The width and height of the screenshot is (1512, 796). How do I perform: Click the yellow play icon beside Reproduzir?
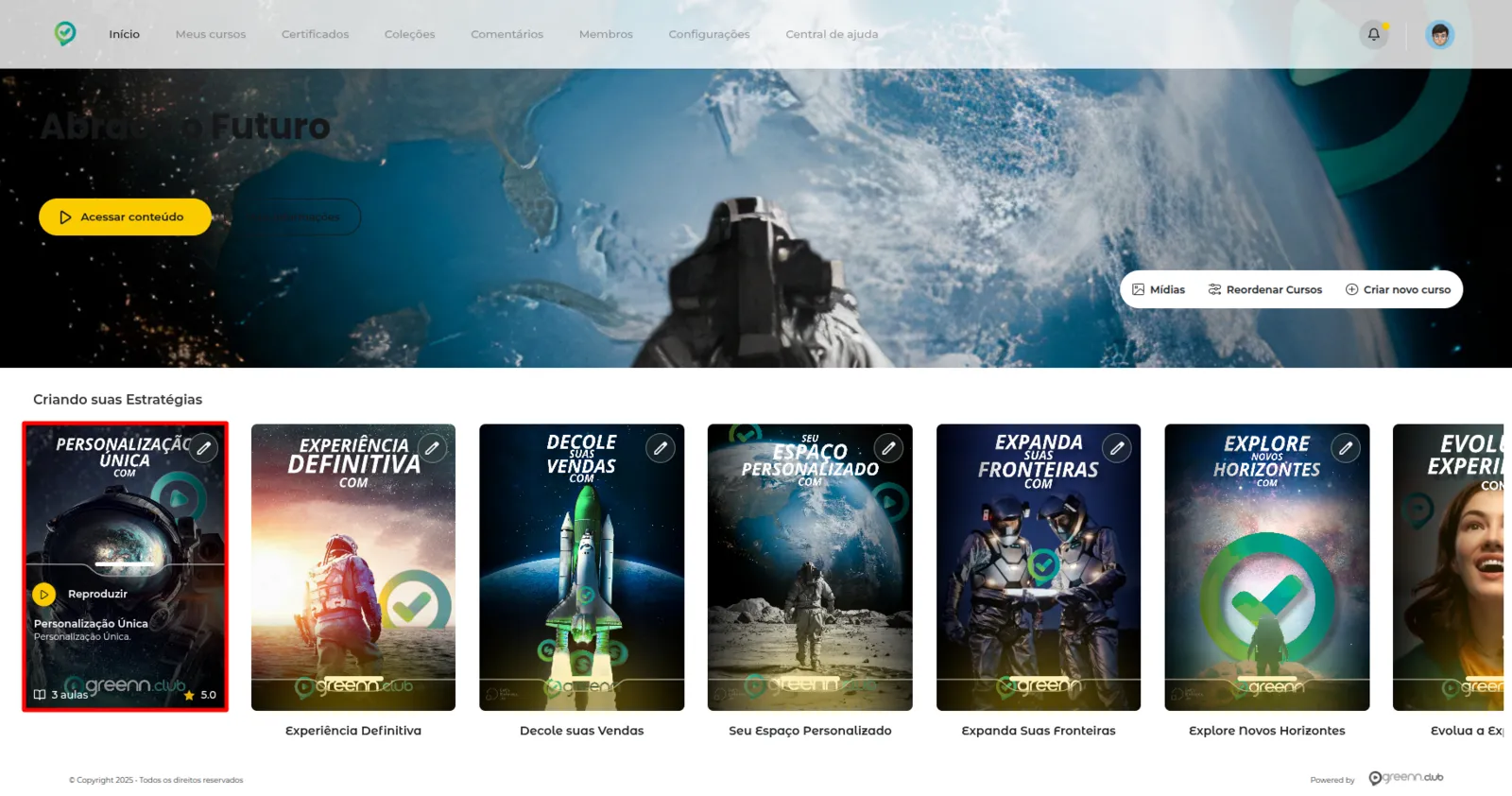44,595
